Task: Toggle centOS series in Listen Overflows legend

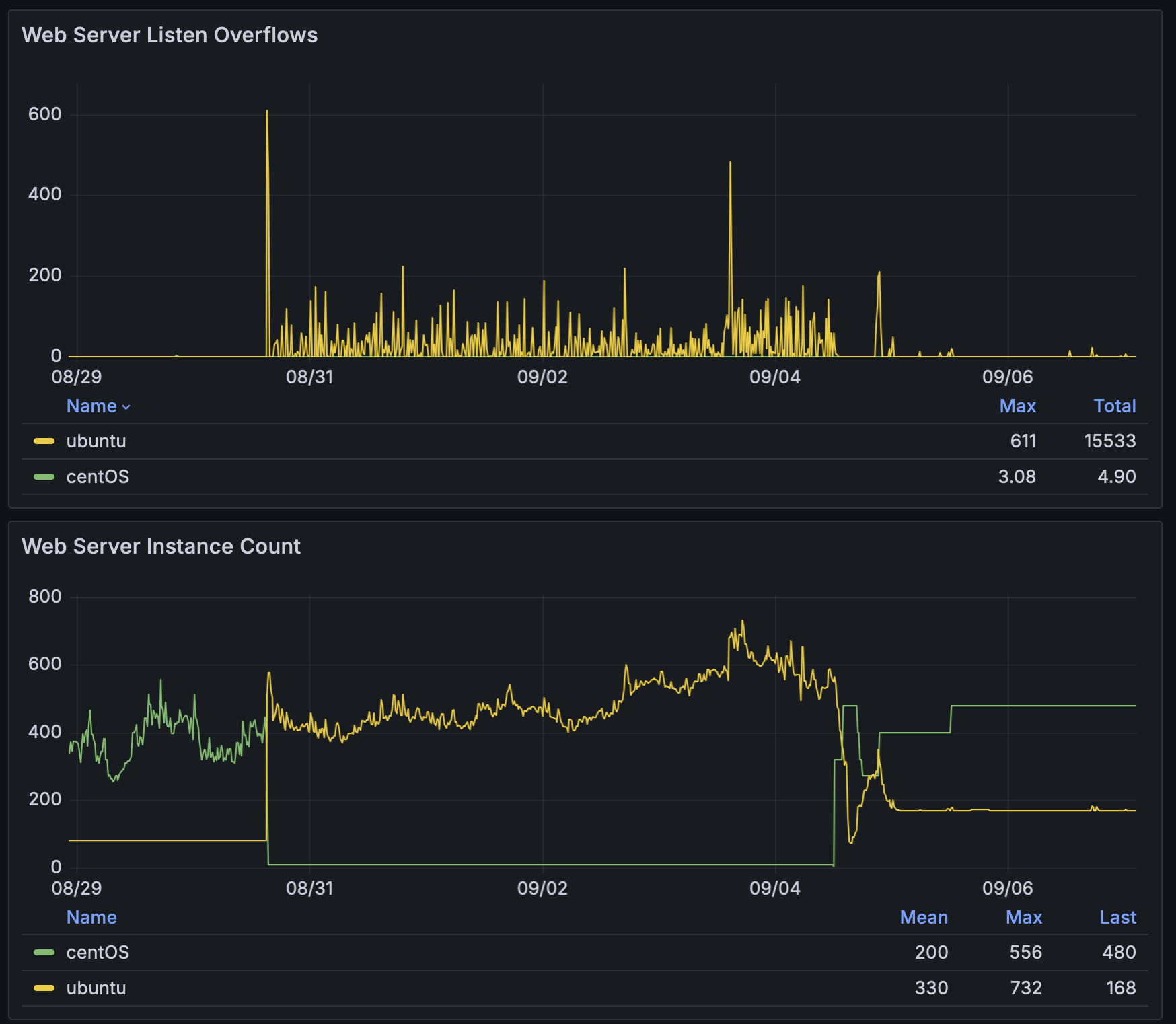Action: pos(98,477)
